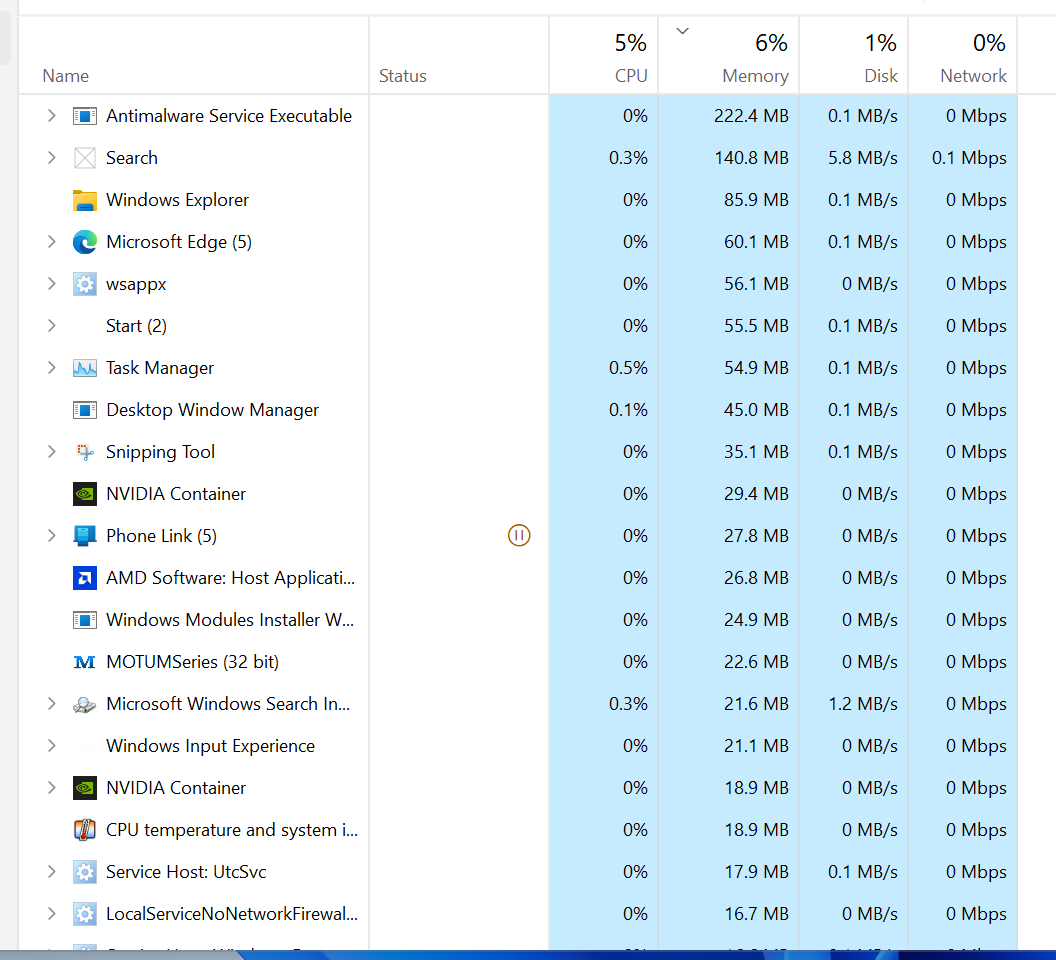This screenshot has width=1056, height=960.
Task: Click the Task Manager process icon
Action: pyautogui.click(x=85, y=368)
